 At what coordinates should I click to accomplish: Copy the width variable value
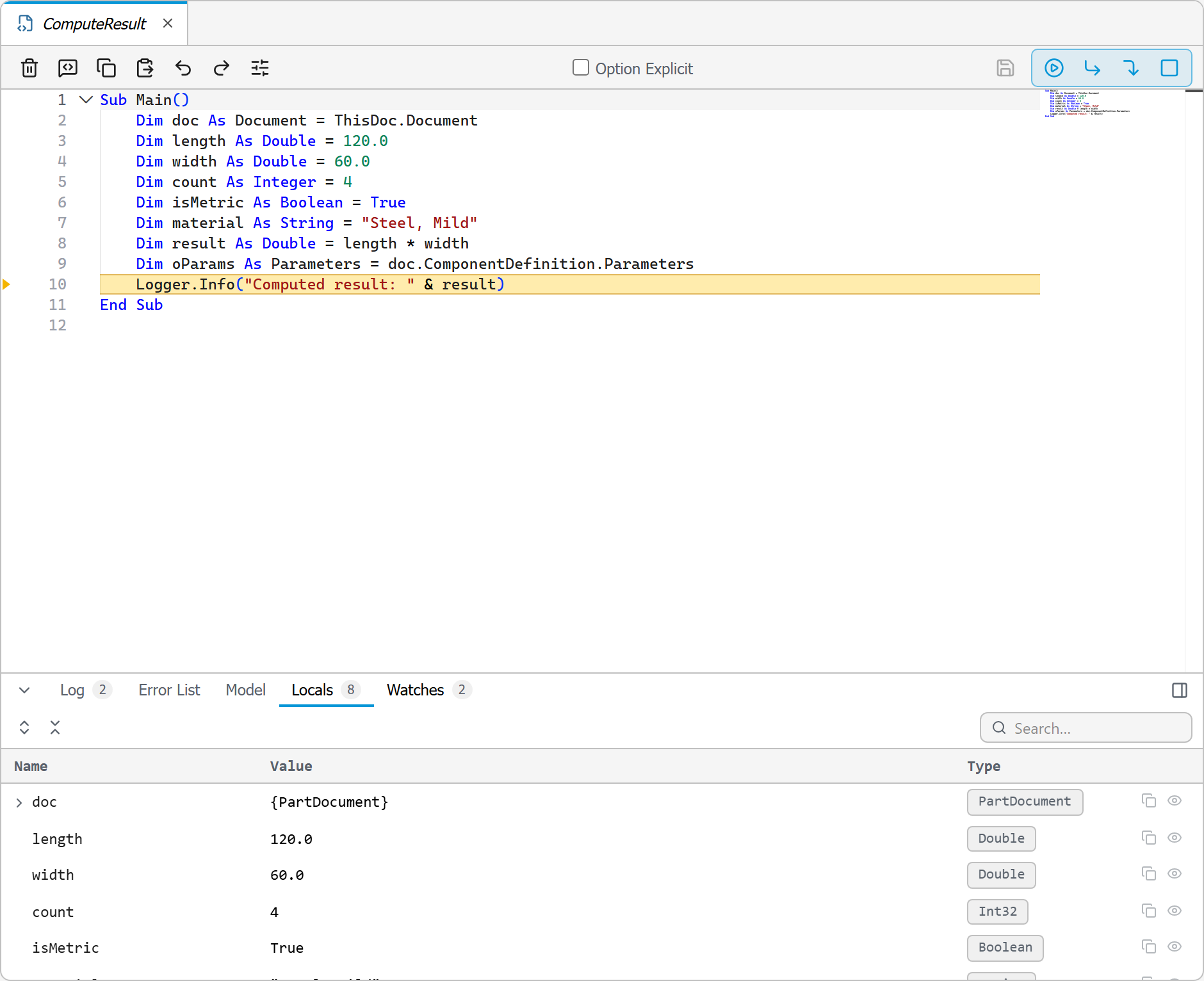(1149, 874)
